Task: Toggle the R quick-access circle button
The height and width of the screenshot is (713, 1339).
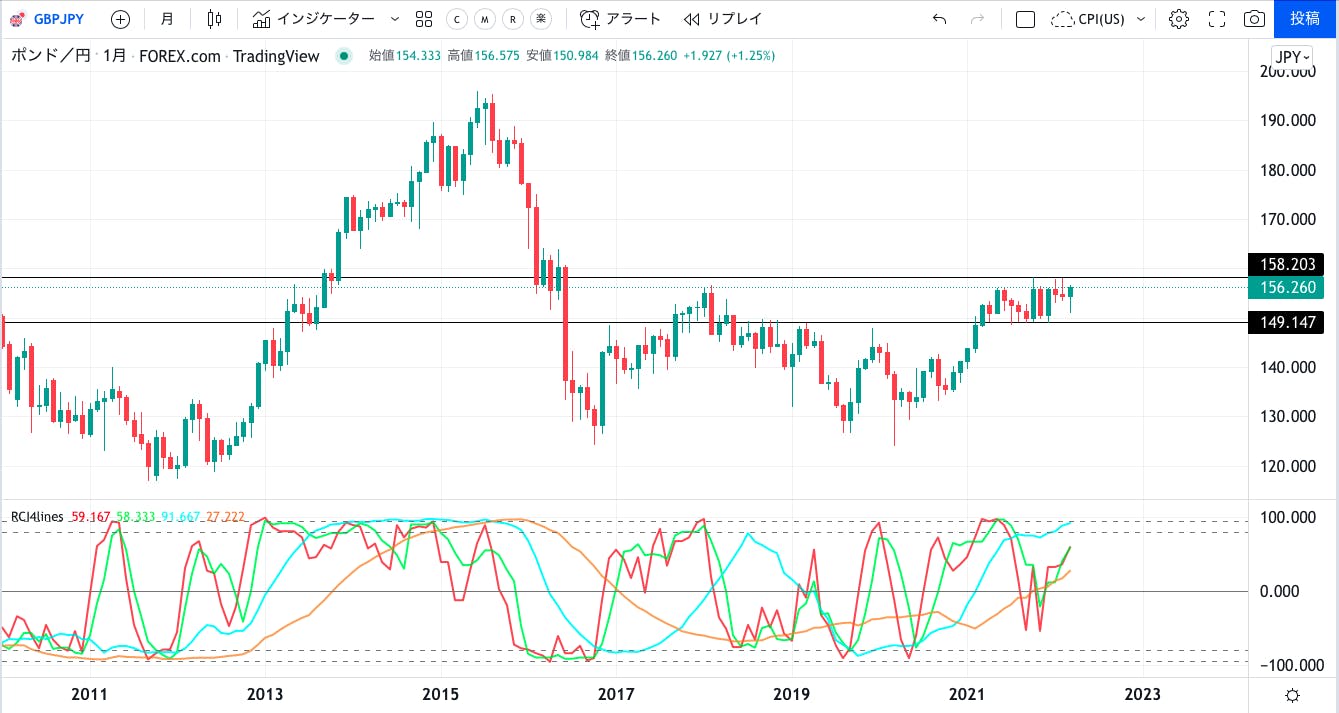Action: 513,19
